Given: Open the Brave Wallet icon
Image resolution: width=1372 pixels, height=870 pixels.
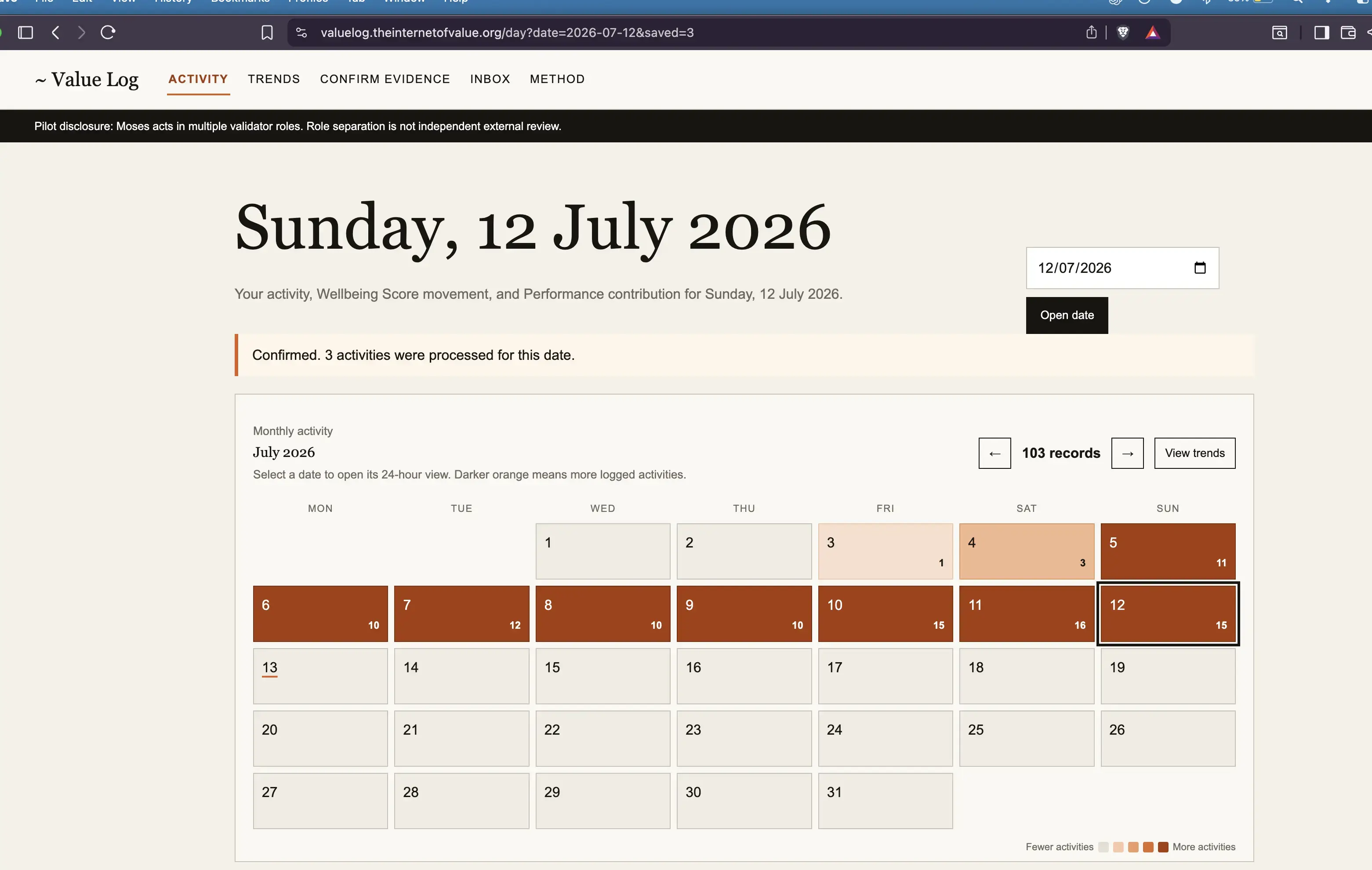Looking at the screenshot, I should [1348, 33].
